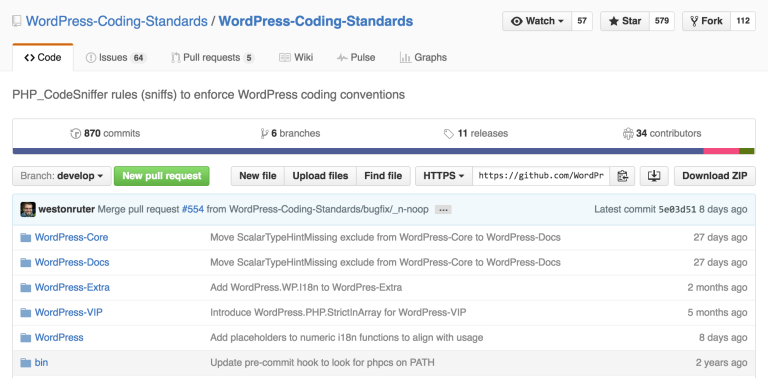Click the Download ZIP button
Image resolution: width=768 pixels, height=378 pixels.
click(x=715, y=176)
